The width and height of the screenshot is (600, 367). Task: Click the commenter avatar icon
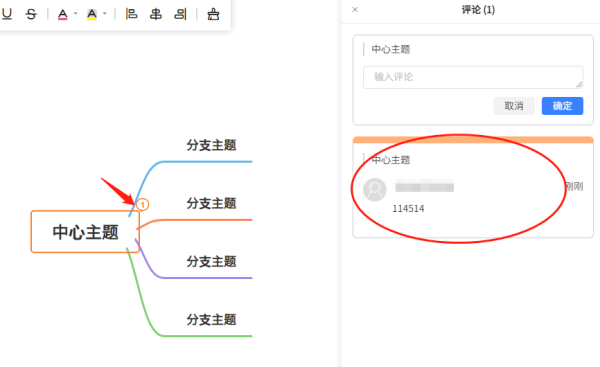coord(375,189)
